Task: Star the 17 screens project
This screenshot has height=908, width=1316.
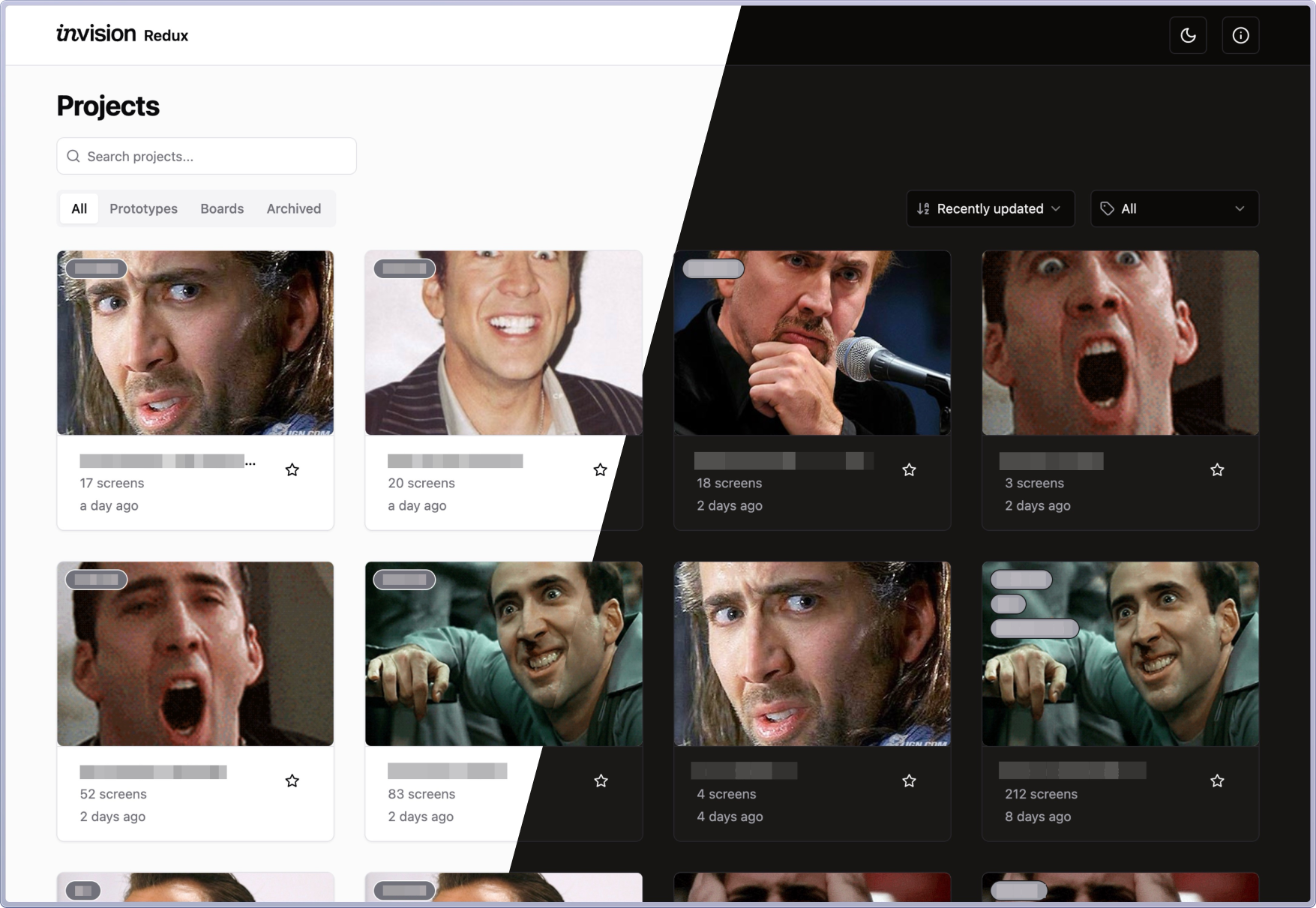Action: coord(292,470)
